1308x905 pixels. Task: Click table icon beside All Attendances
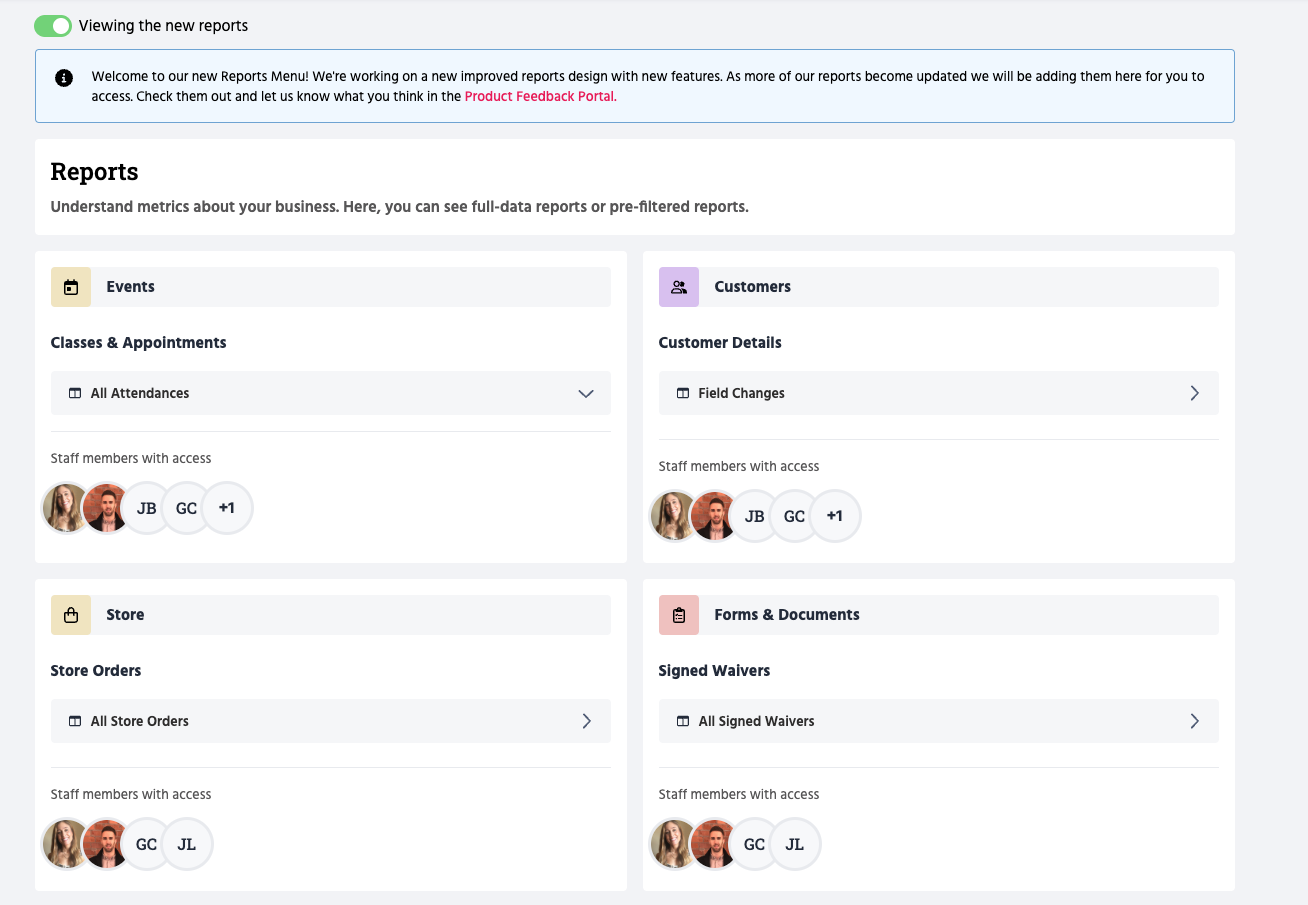pyautogui.click(x=74, y=393)
